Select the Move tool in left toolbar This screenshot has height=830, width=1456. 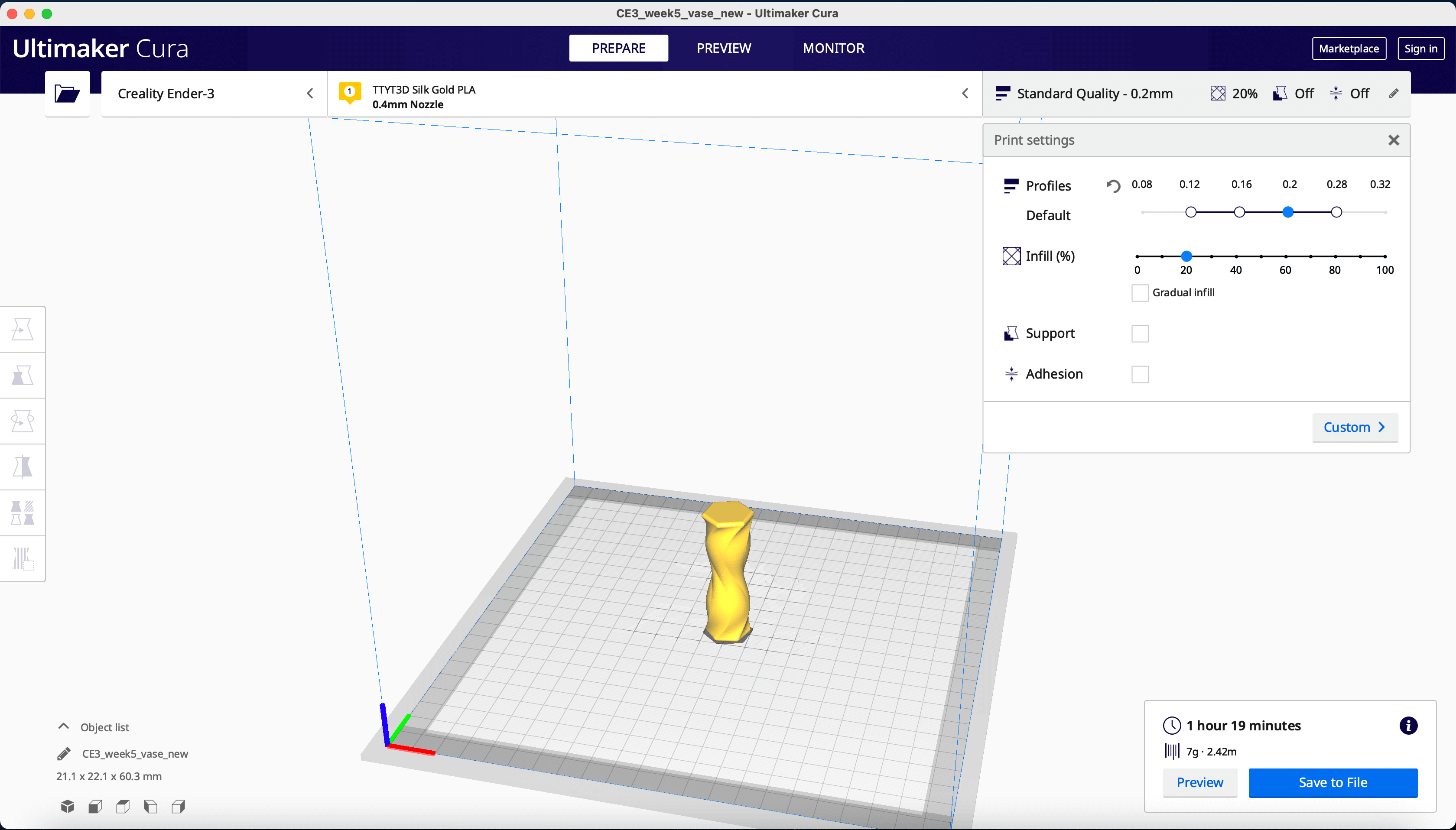point(22,329)
